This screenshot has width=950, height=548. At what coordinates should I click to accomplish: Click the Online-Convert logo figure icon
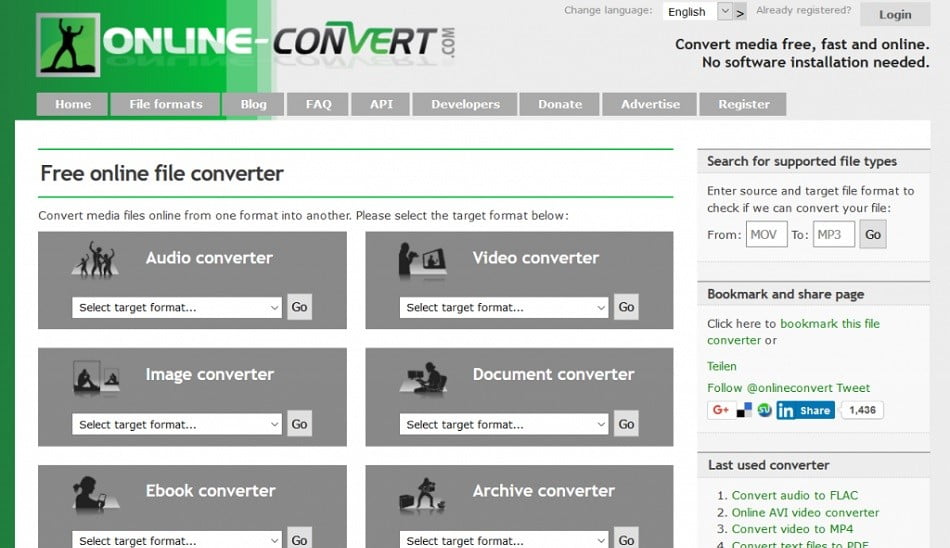[68, 45]
